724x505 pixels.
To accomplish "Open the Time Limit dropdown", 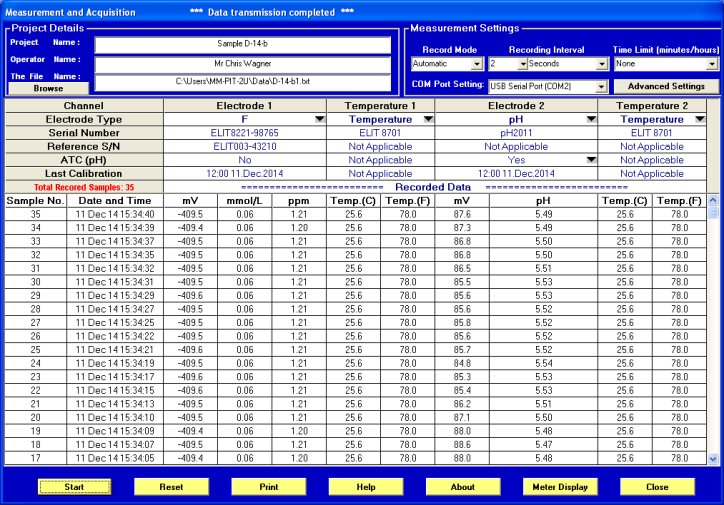I will pyautogui.click(x=712, y=64).
